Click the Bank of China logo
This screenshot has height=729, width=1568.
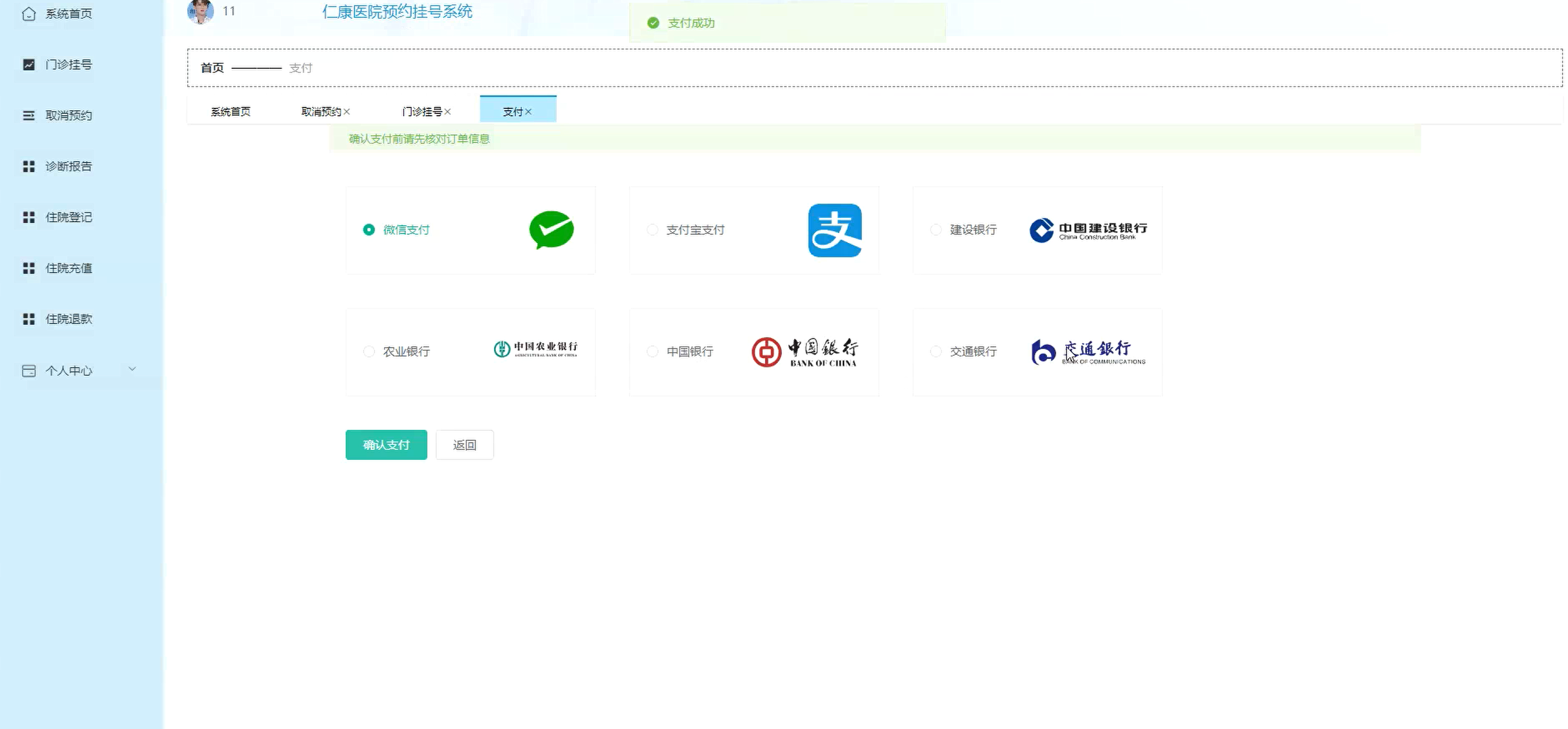[805, 352]
